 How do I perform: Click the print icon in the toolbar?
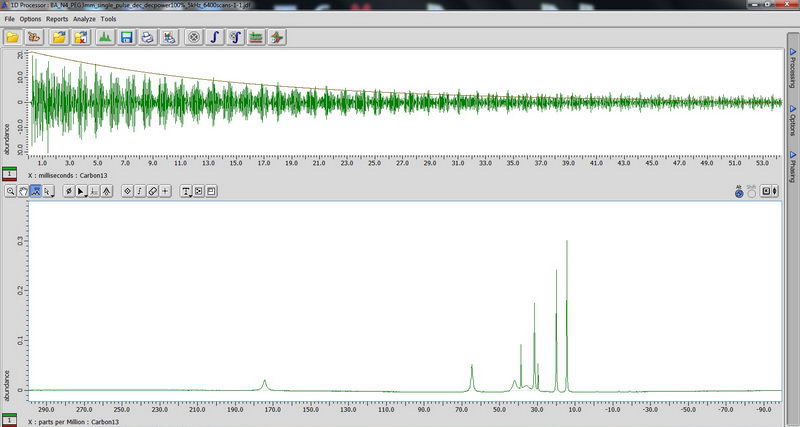147,37
